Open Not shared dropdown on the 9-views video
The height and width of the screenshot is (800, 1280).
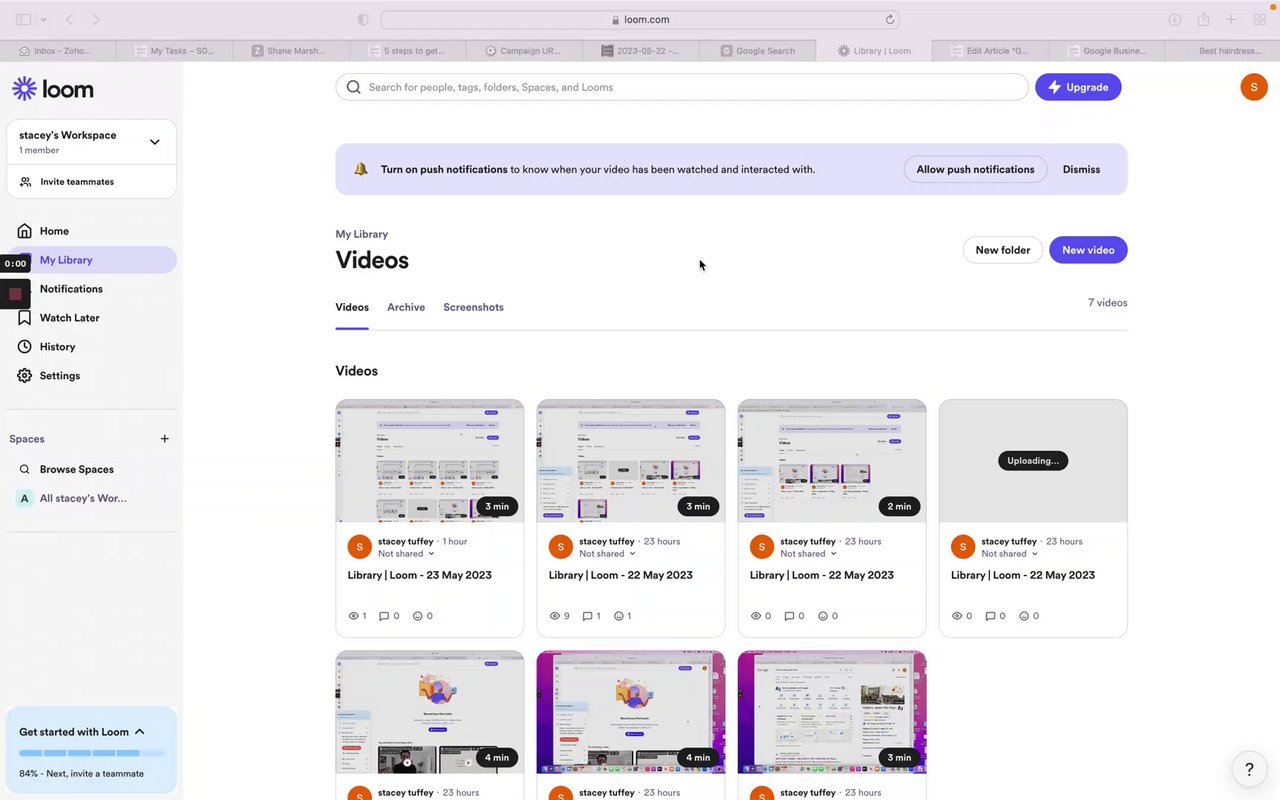607,554
